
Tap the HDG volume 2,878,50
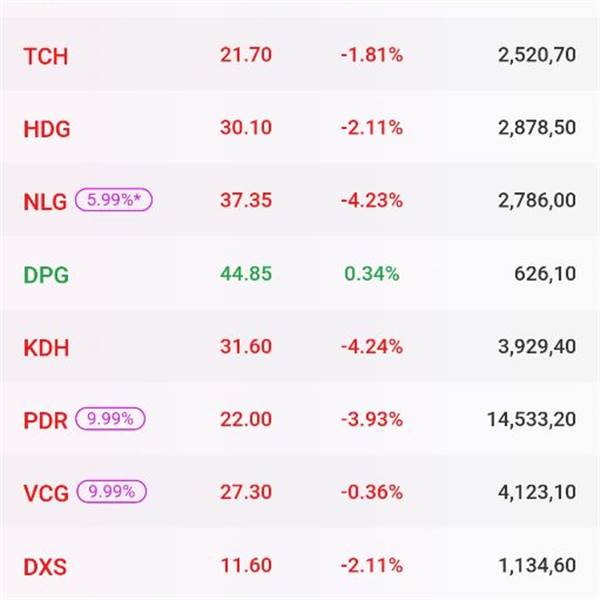pos(536,128)
